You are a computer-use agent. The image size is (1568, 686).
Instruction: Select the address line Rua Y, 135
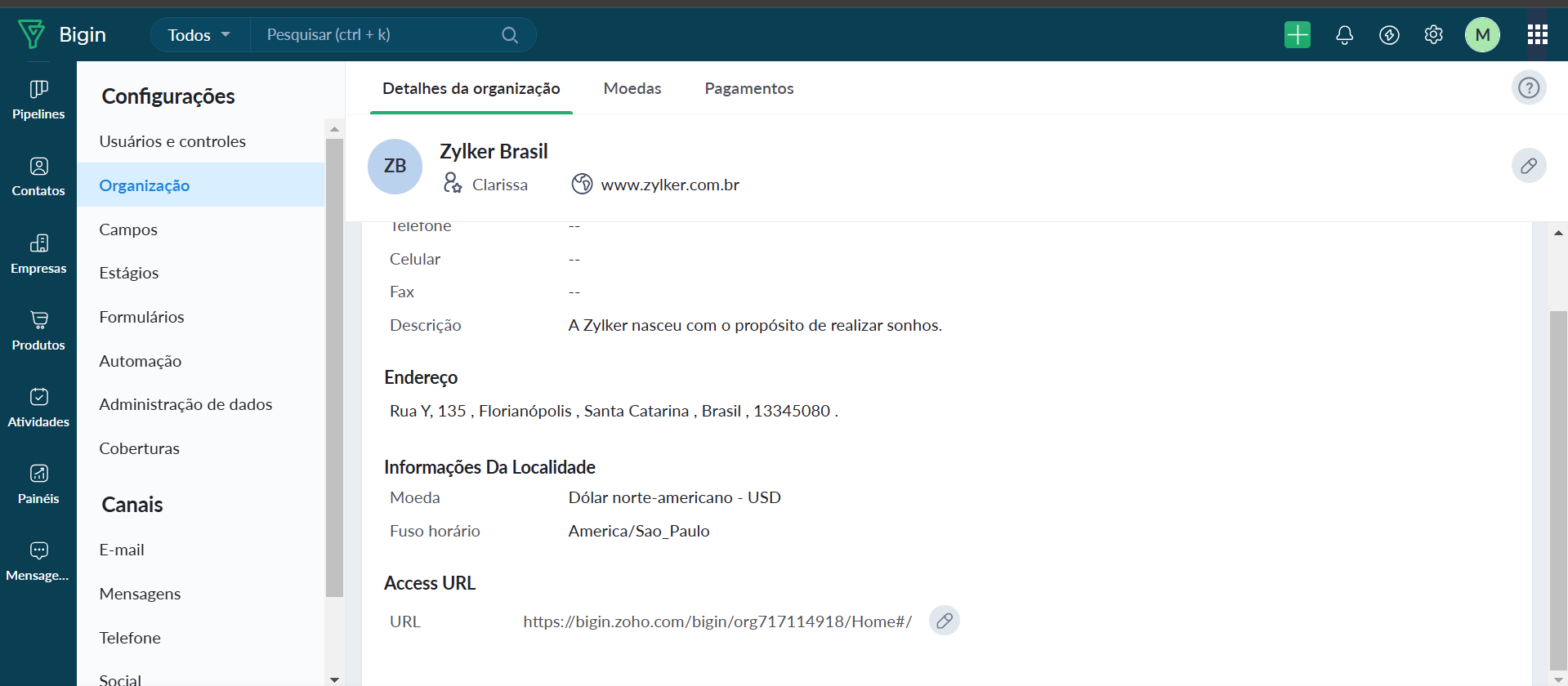click(614, 411)
